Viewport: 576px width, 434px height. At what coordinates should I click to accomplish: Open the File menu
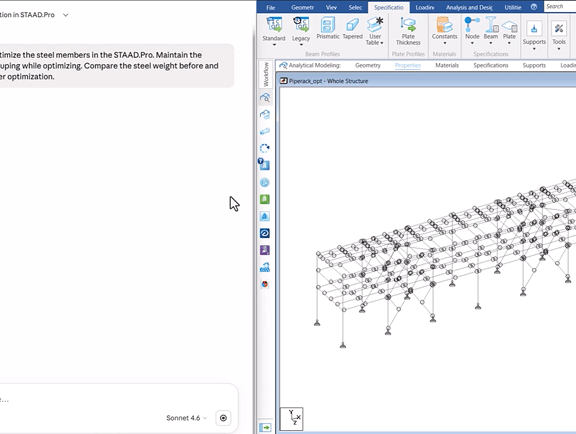271,7
